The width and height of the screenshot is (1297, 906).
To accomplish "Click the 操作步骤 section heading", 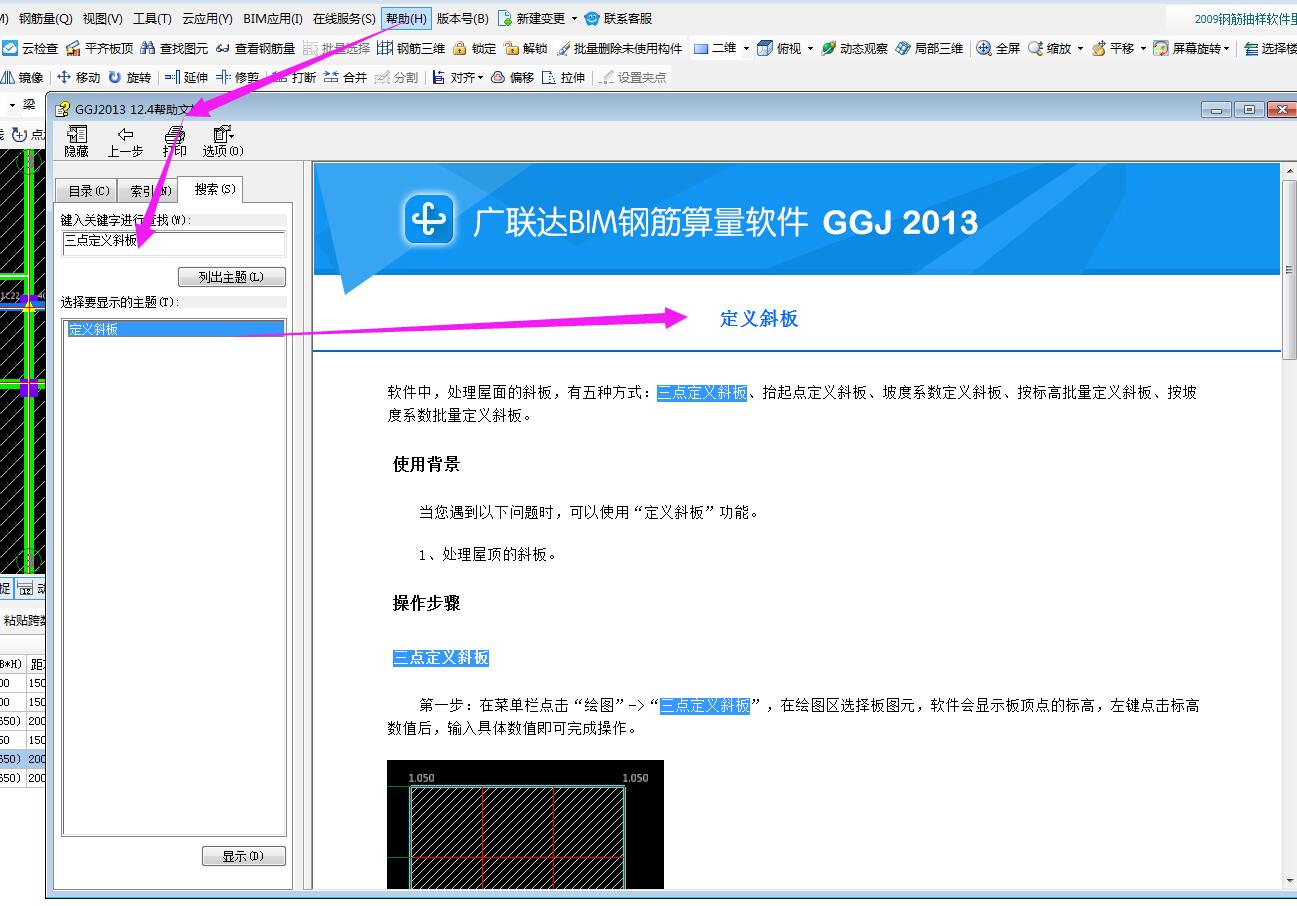I will (x=426, y=603).
